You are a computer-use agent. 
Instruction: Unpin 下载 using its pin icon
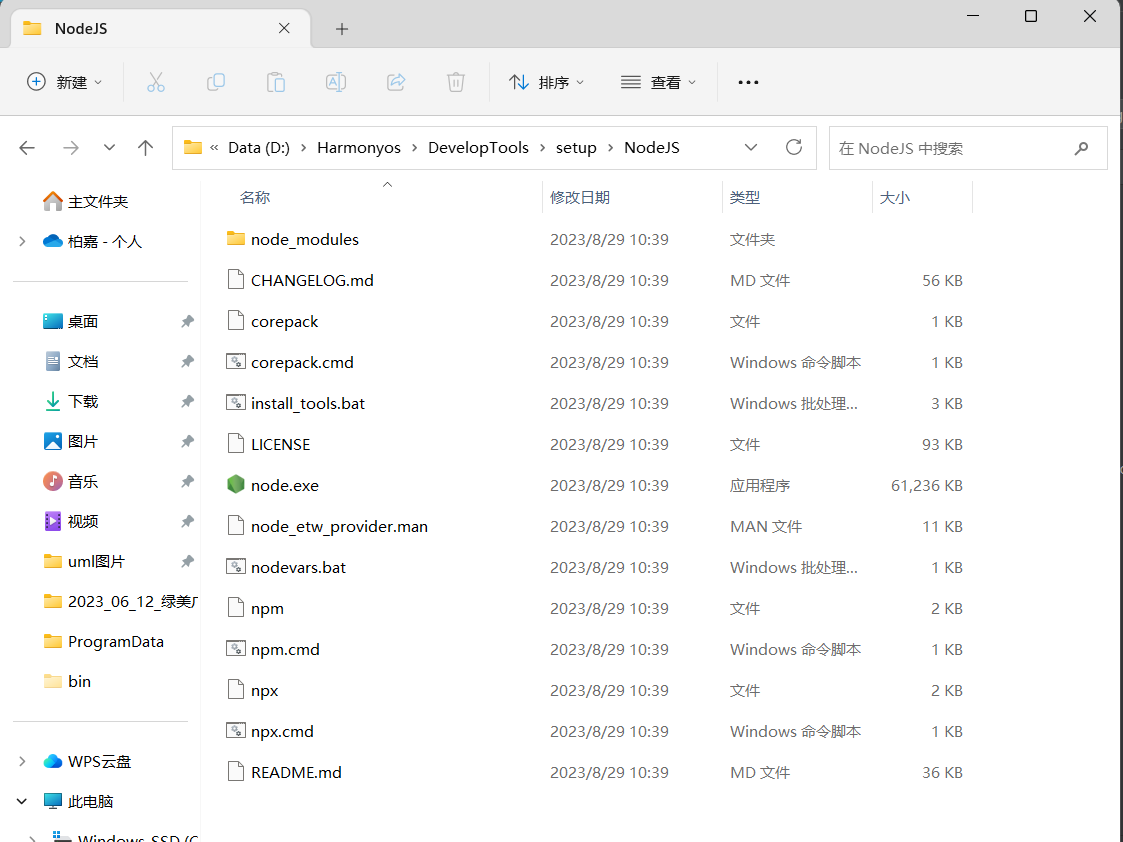[x=187, y=402]
